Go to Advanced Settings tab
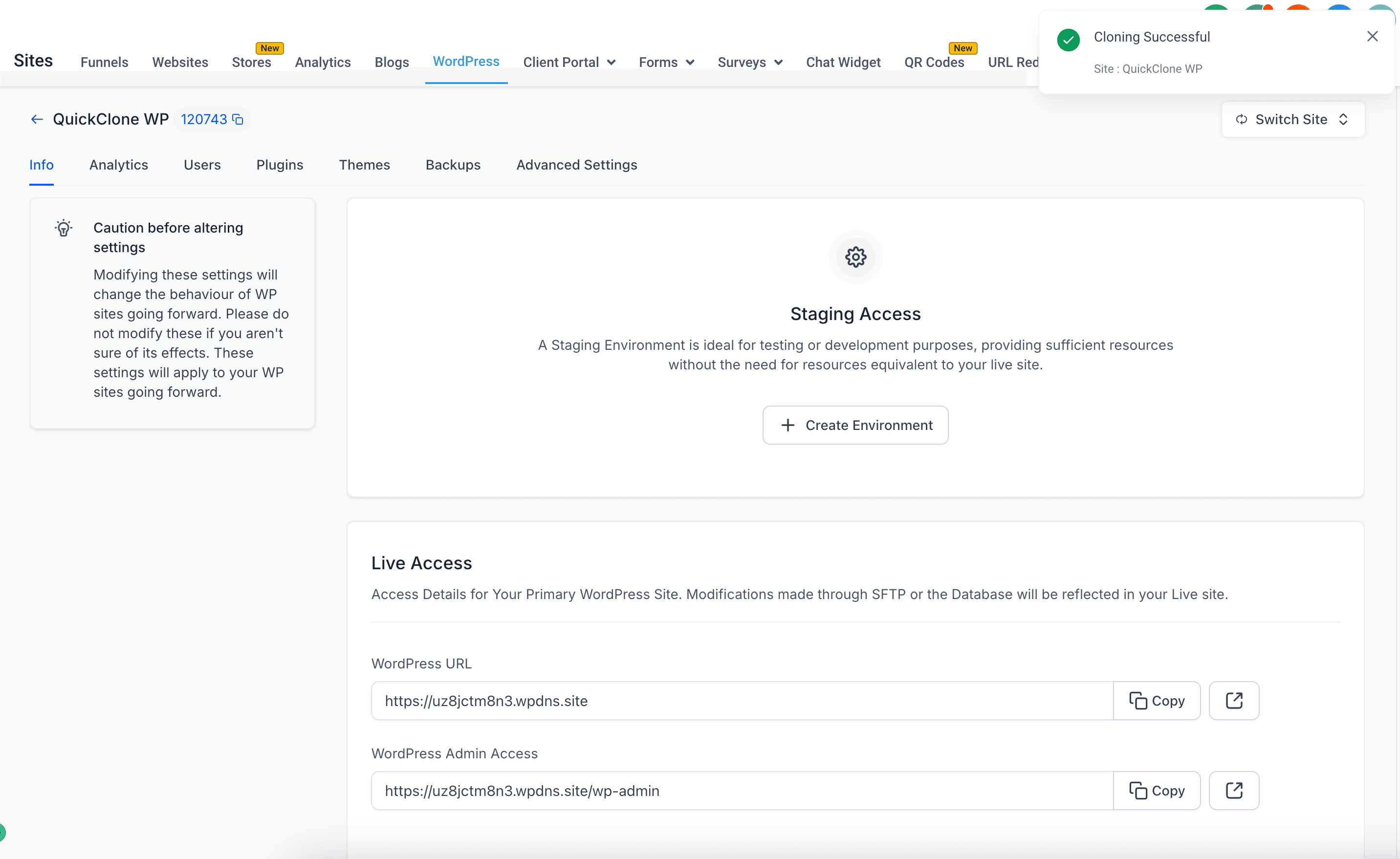This screenshot has height=859, width=1400. click(577, 165)
